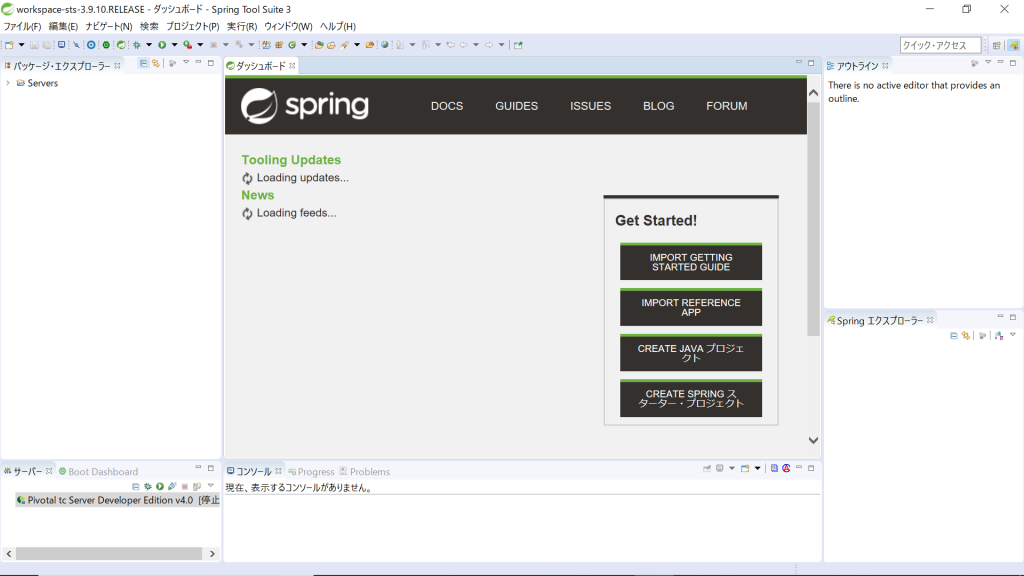
Task: Click the Create Java プロジェクト button
Action: [691, 353]
